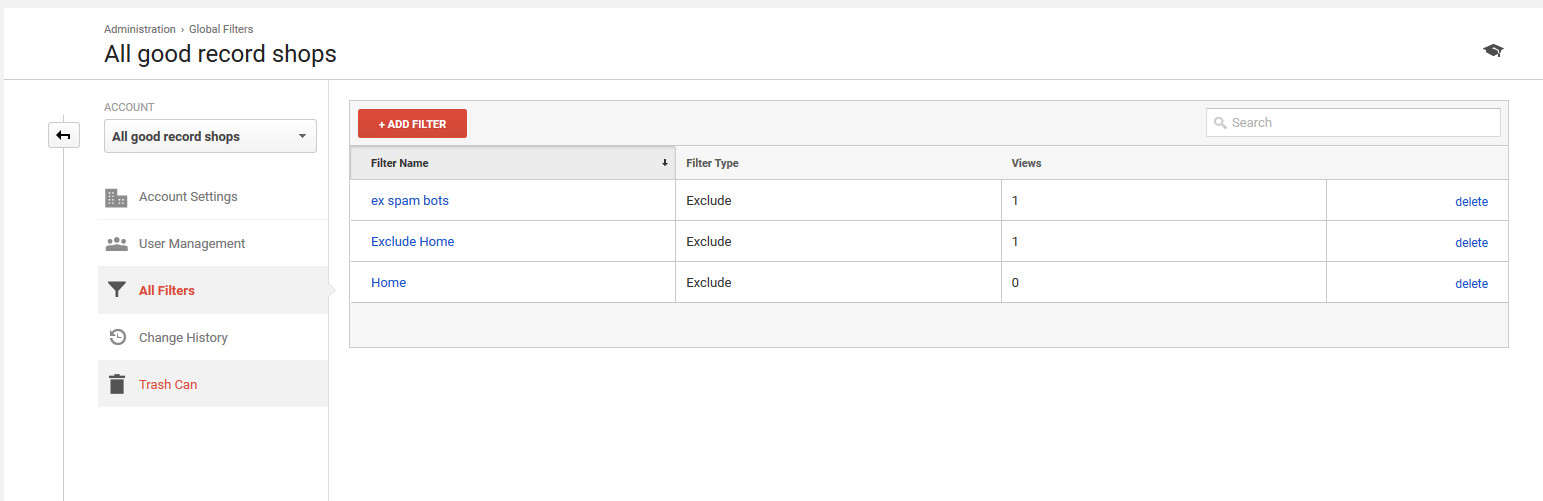Click the Trash Can bin icon
This screenshot has width=1543, height=501.
(117, 384)
